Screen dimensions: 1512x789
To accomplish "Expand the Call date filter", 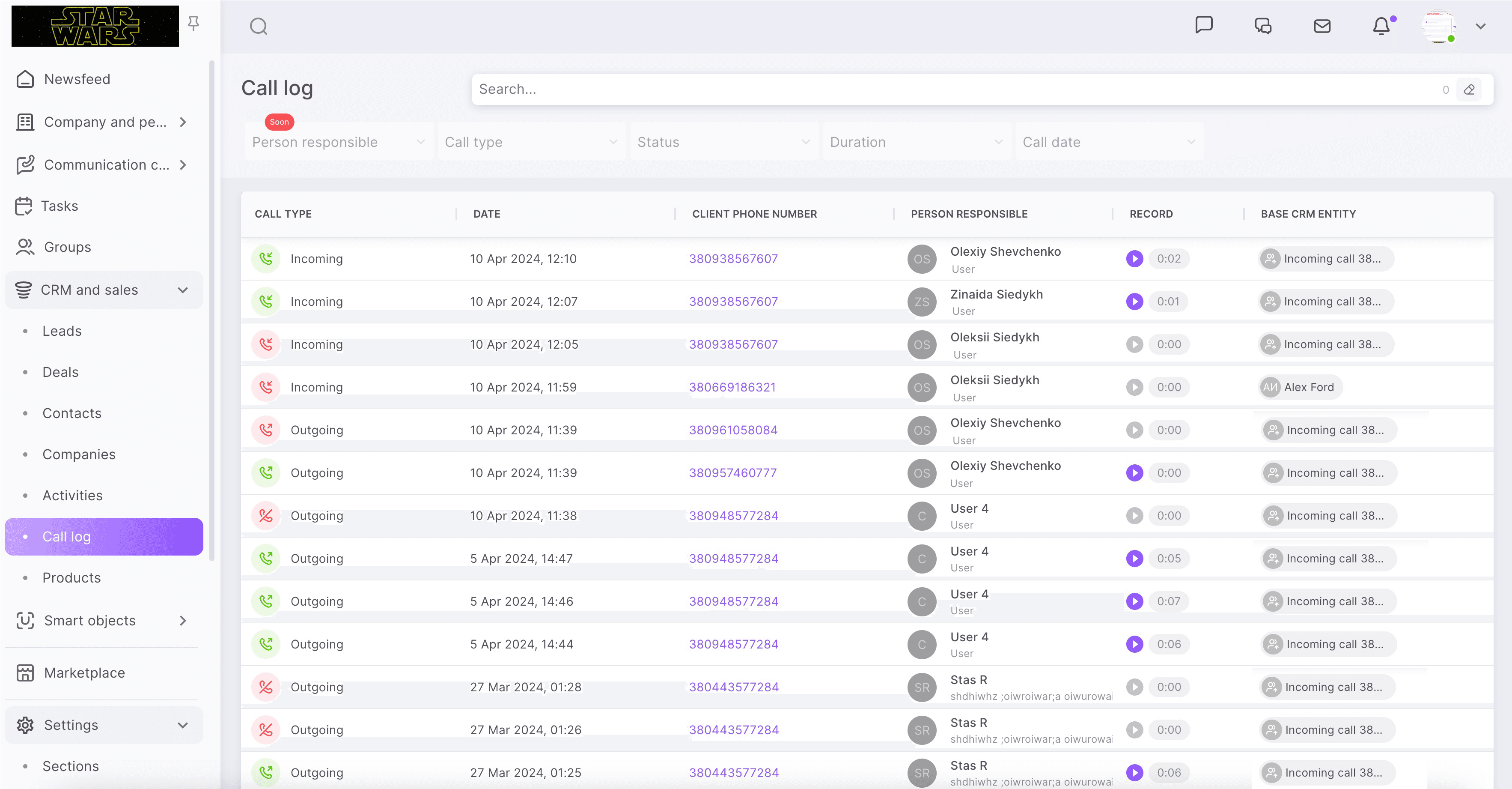I will click(1108, 142).
